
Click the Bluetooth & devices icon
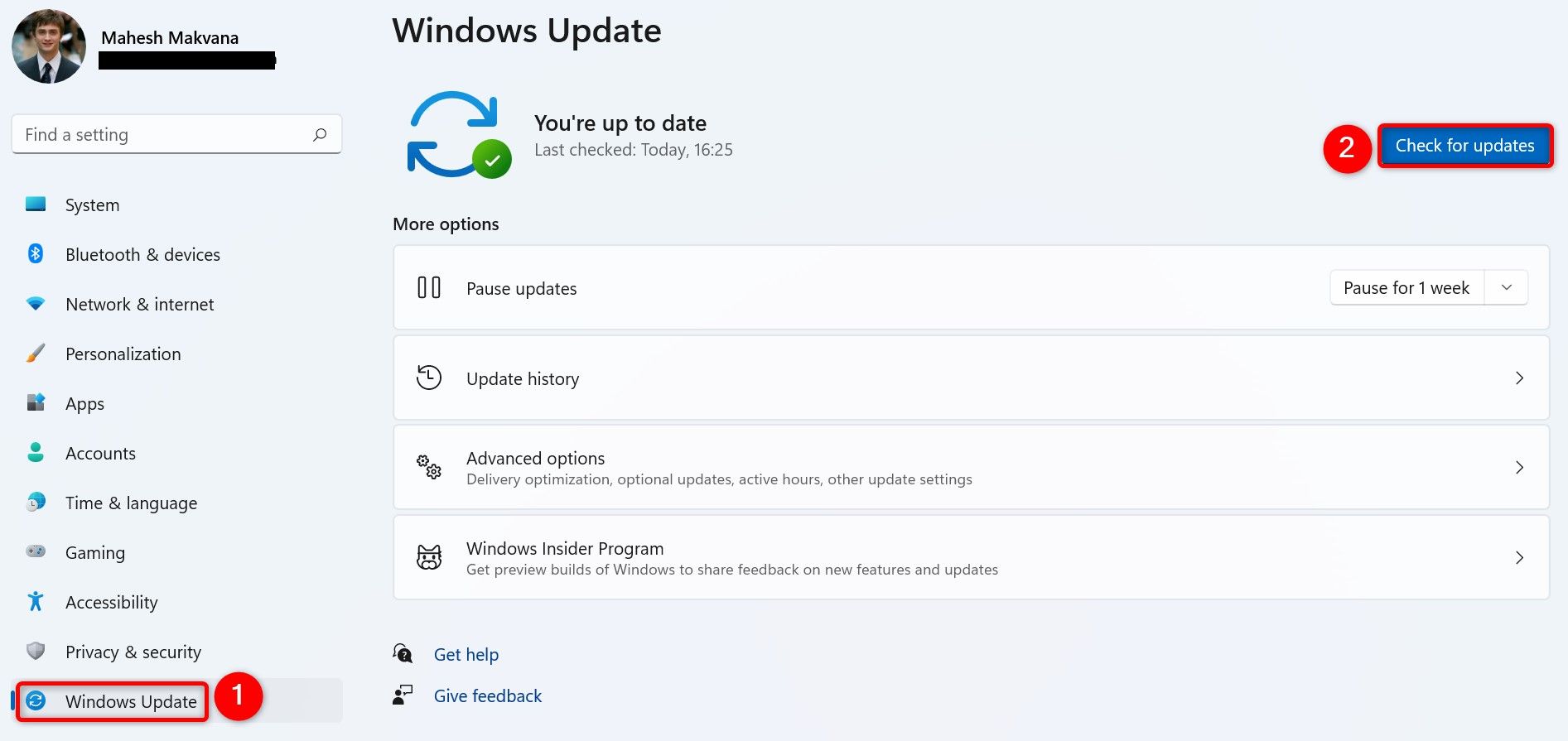click(x=36, y=253)
